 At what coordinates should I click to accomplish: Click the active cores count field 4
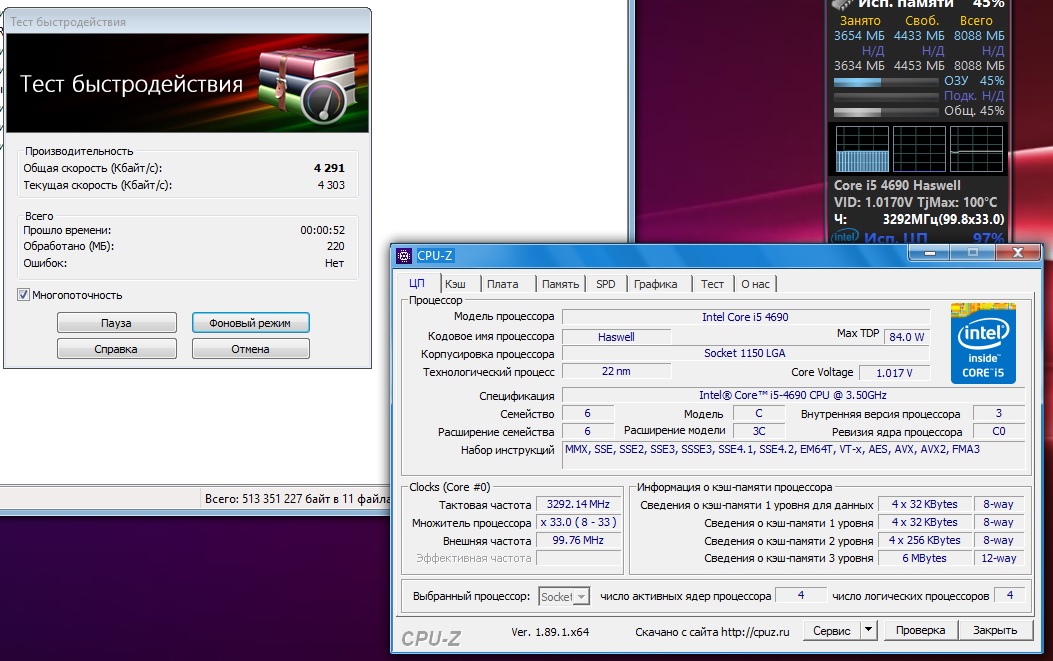pyautogui.click(x=800, y=595)
